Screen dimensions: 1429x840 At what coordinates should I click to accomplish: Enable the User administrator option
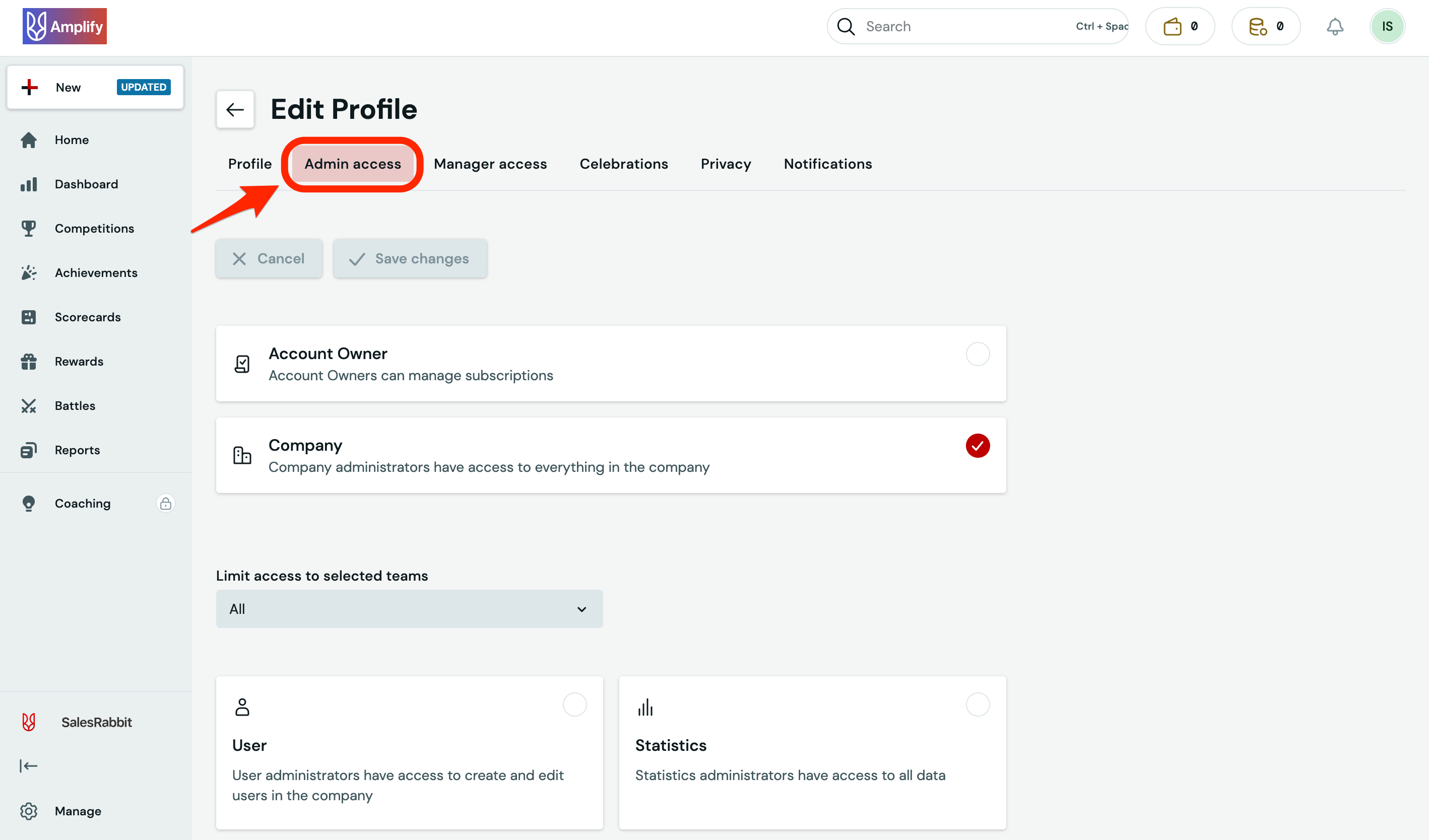(x=574, y=705)
